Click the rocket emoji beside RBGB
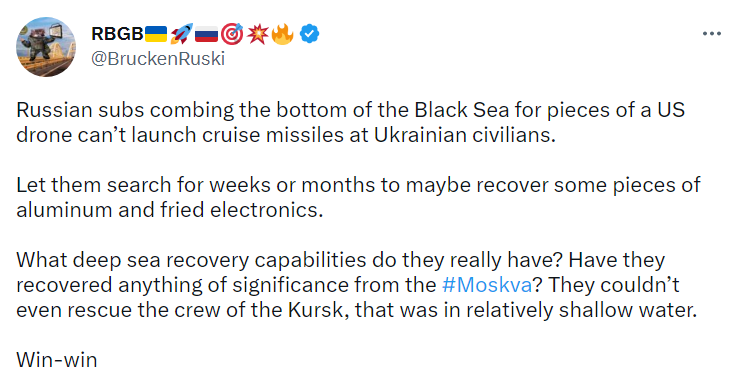This screenshot has width=738, height=384. click(x=181, y=34)
